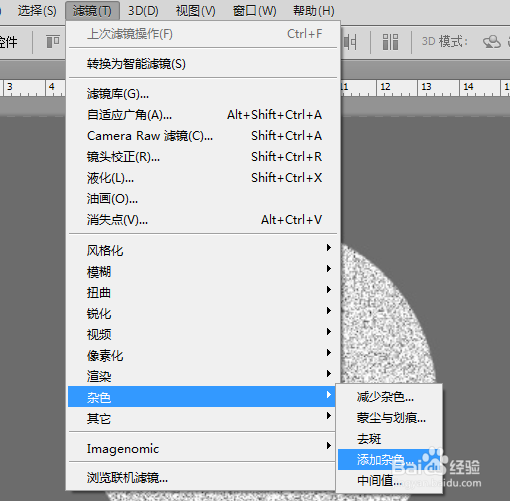Open the 视图(V) menu
510x501 pixels.
tap(196, 11)
